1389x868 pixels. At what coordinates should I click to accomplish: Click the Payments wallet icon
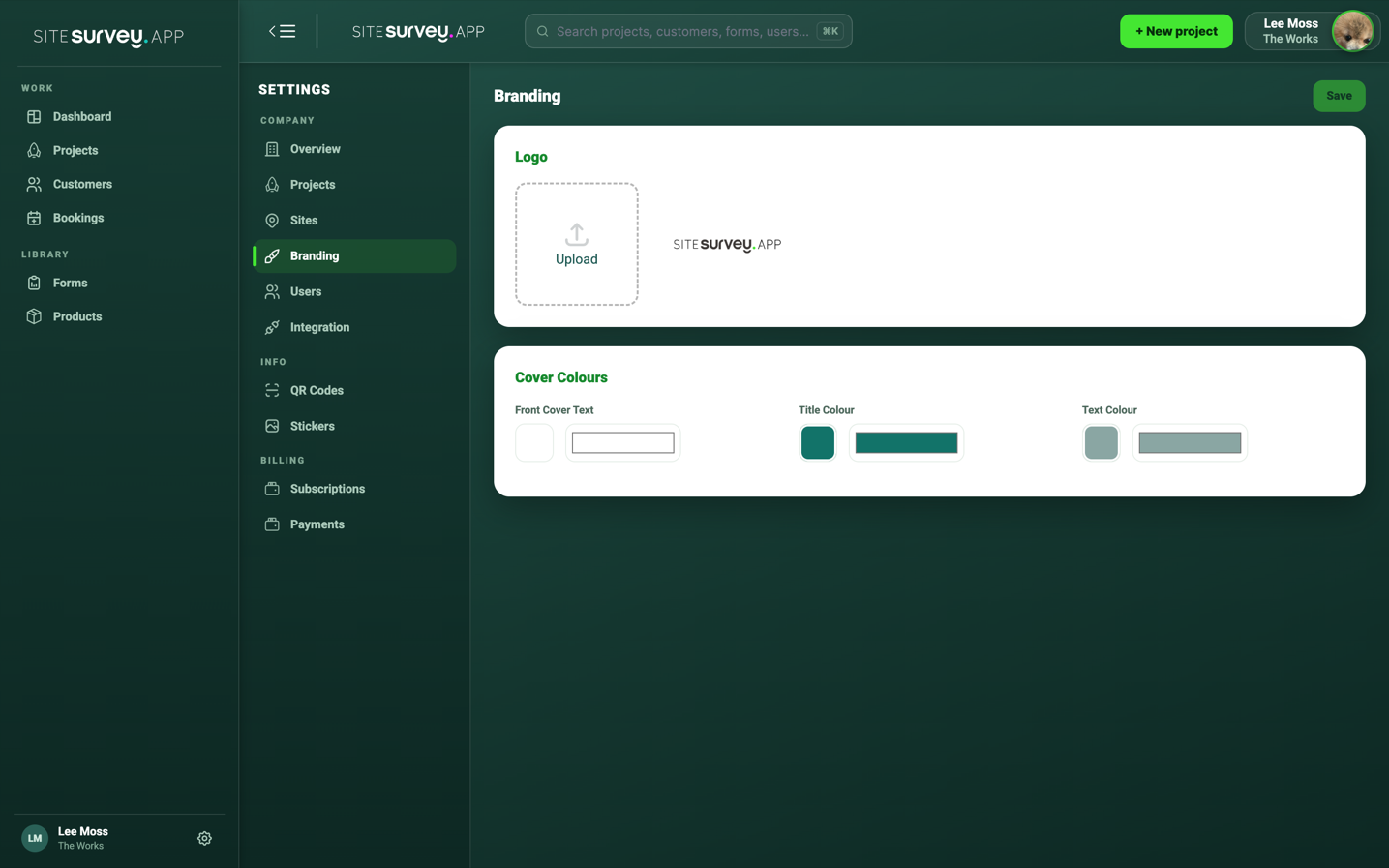tap(272, 524)
